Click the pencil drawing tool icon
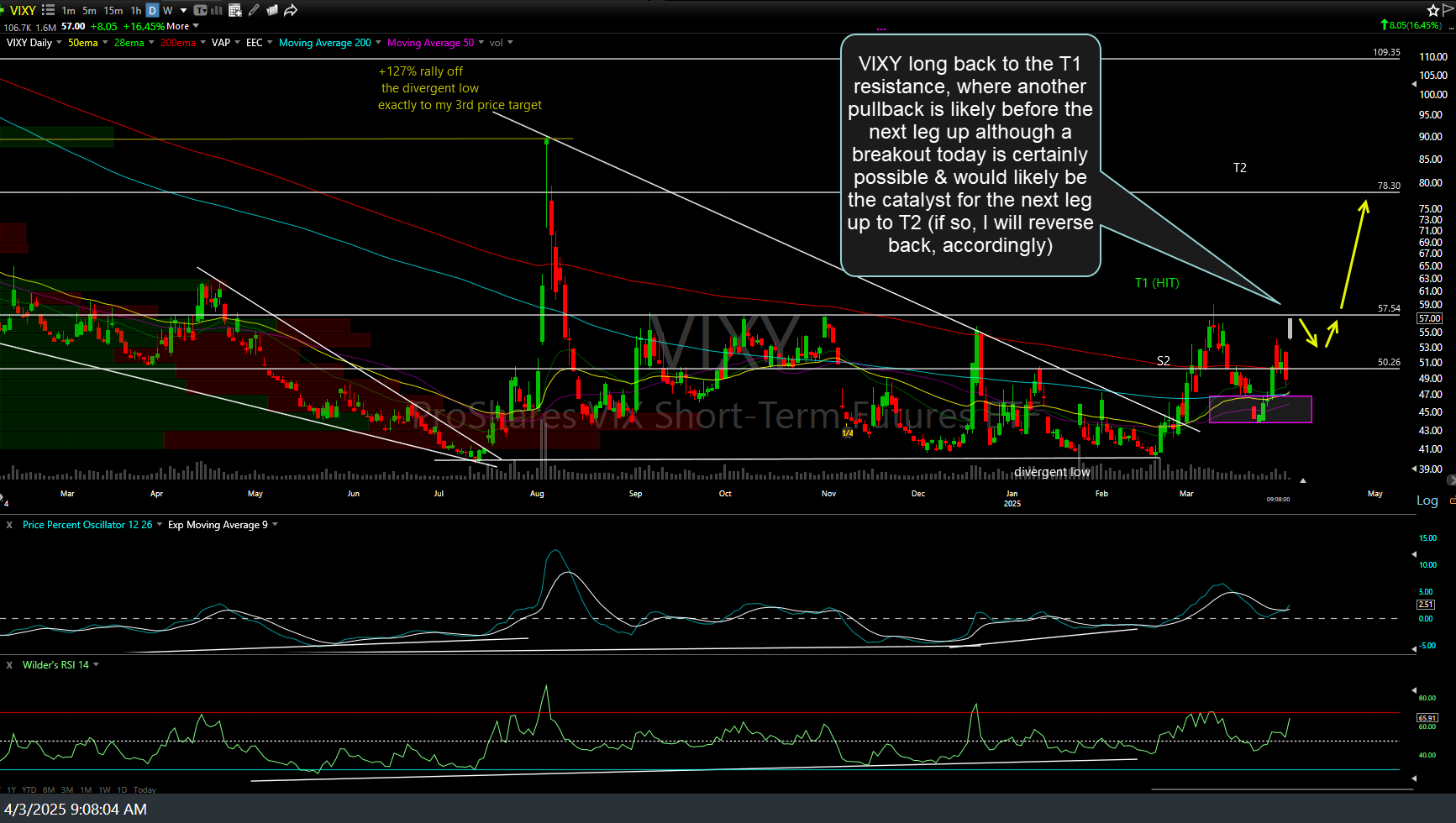Image resolution: width=1456 pixels, height=823 pixels. (x=254, y=10)
